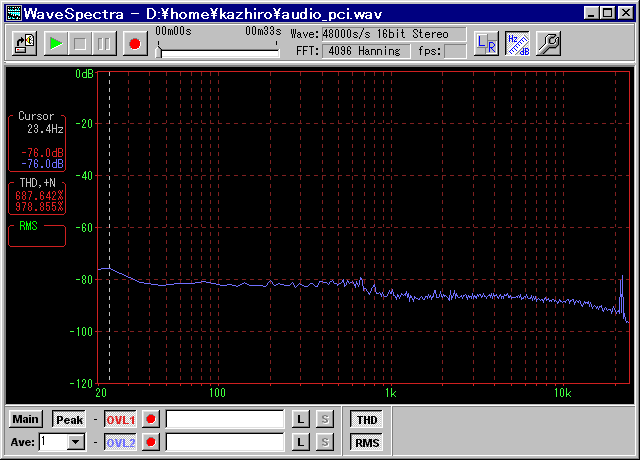Click the OVL1 red record dot
The image size is (640, 460).
click(x=151, y=419)
